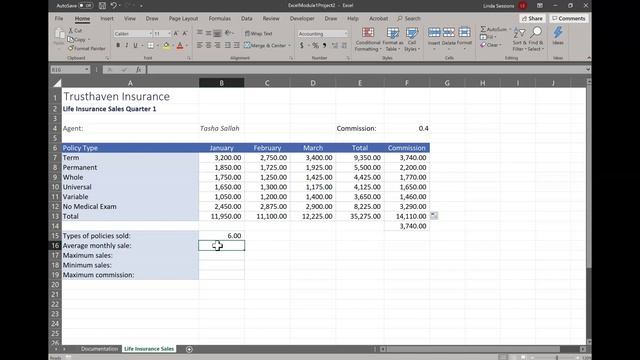The height and width of the screenshot is (360, 640).
Task: Open the Font dialog launcher
Action: click(189, 58)
